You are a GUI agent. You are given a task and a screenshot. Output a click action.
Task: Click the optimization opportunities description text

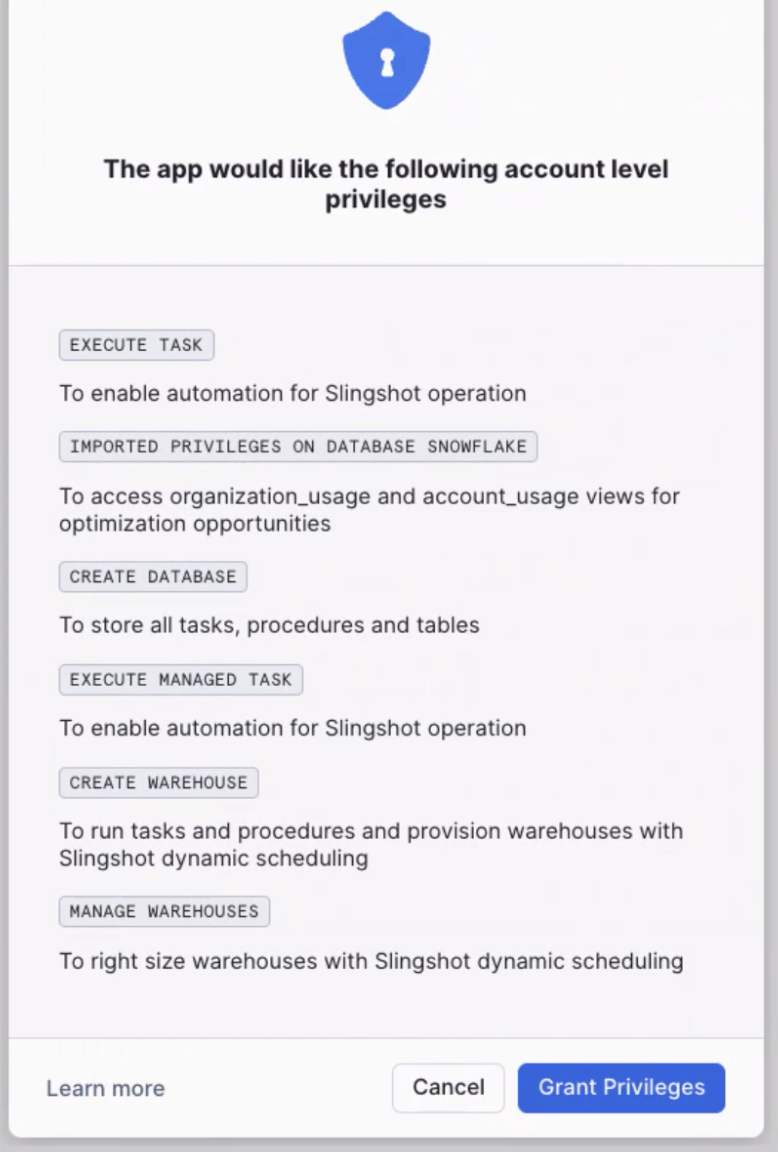[x=368, y=510]
